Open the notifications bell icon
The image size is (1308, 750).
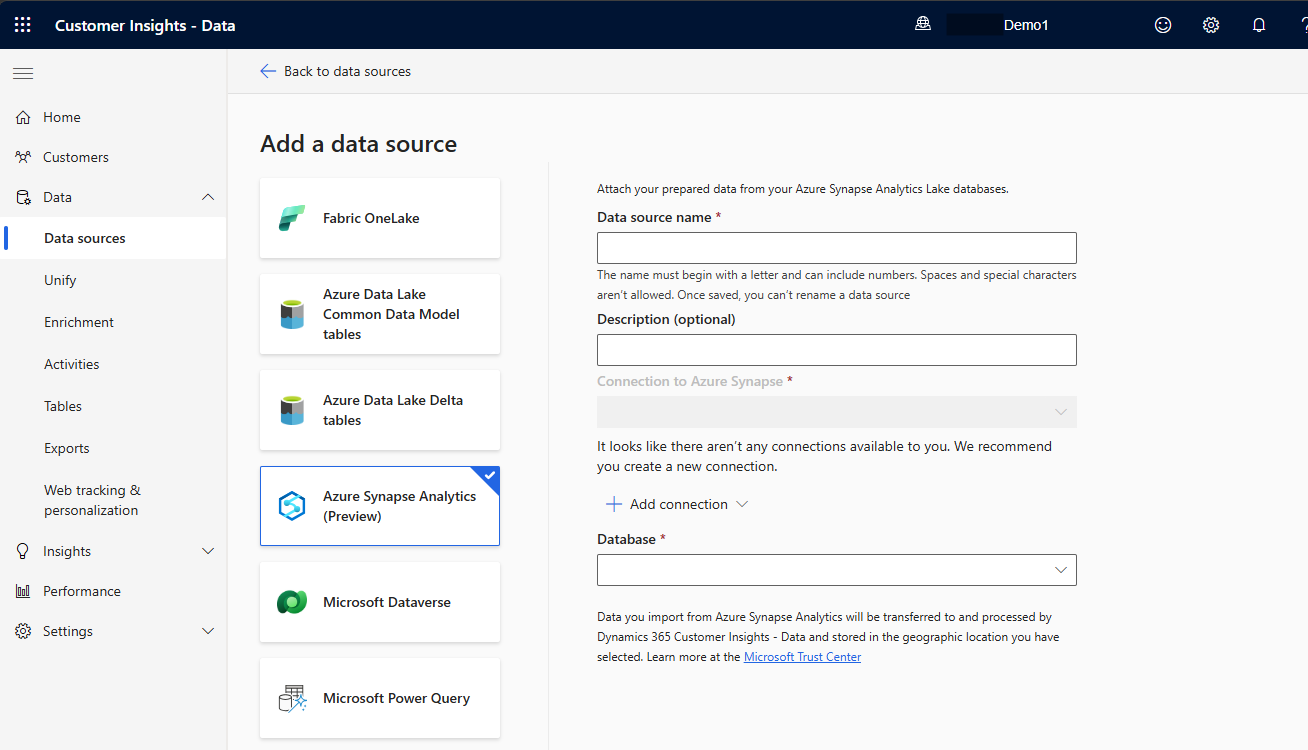tap(1259, 25)
